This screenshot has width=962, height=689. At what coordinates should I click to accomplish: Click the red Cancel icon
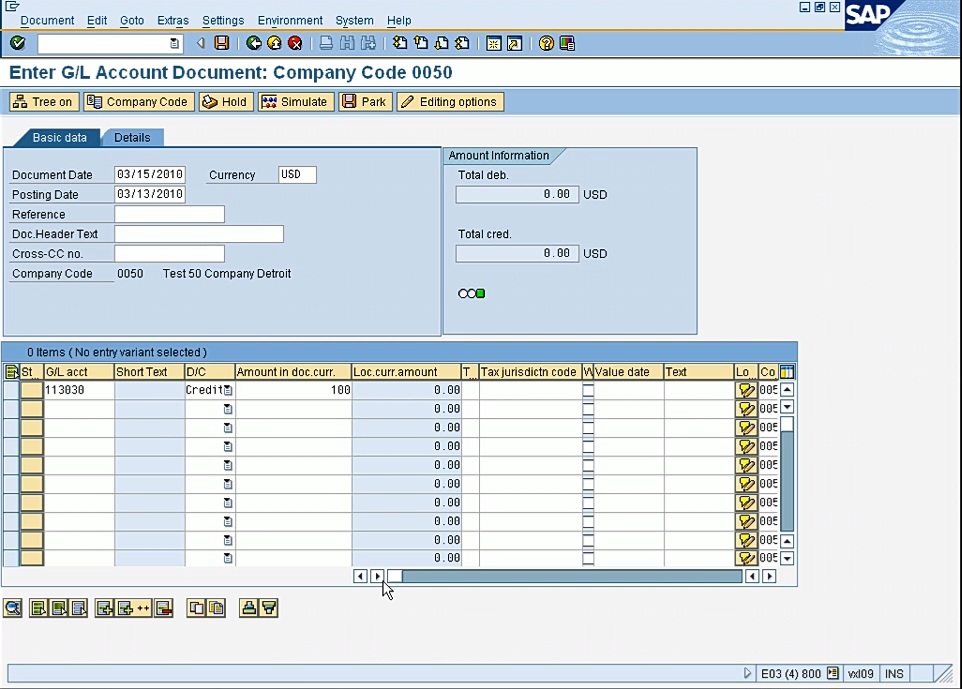tap(295, 43)
